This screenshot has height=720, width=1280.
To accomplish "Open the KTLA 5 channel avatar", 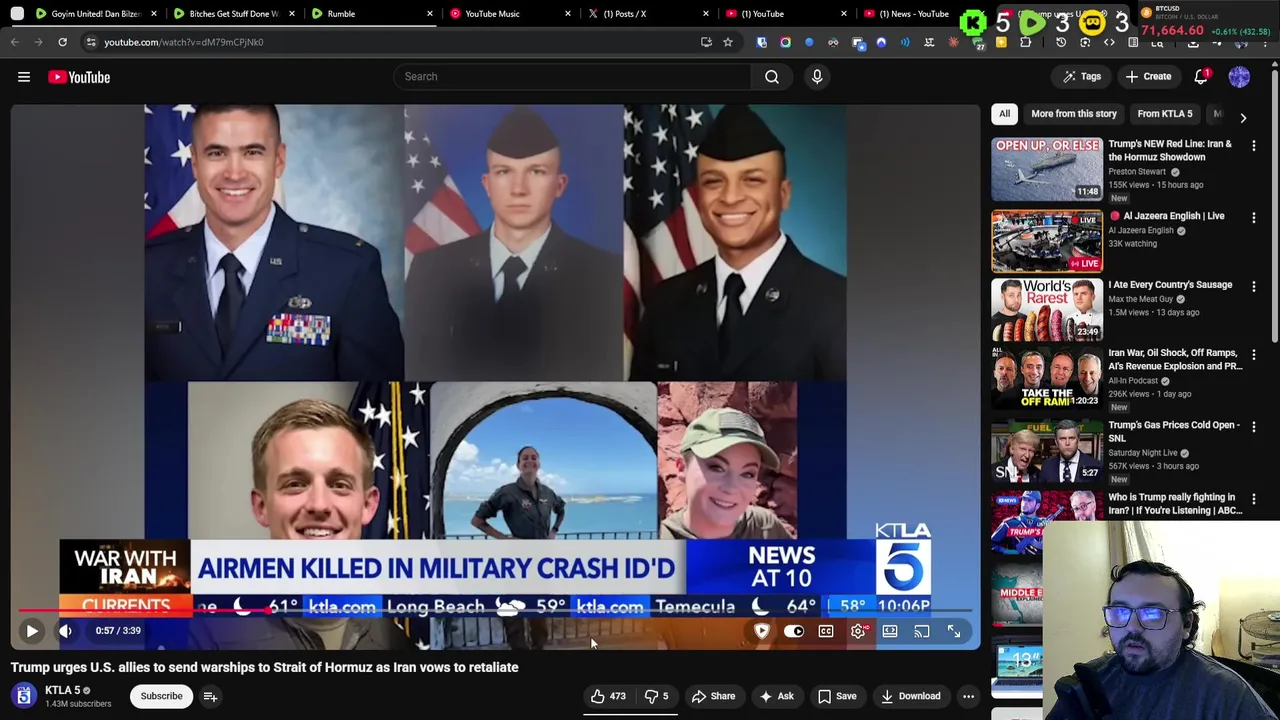I will coord(23,696).
